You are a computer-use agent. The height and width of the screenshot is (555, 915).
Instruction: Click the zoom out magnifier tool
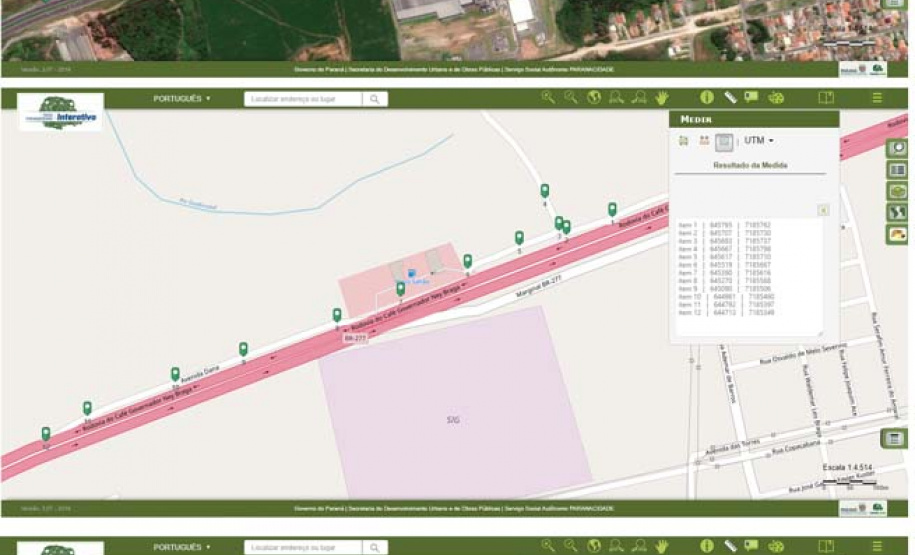[x=571, y=98]
